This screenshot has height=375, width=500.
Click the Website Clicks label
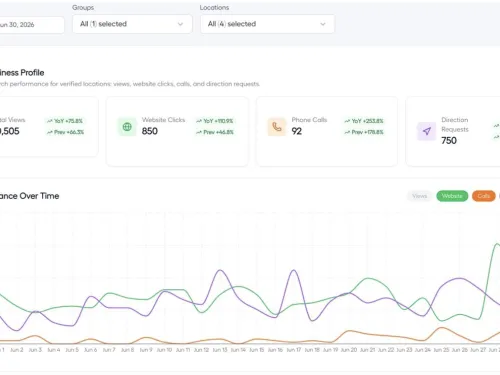coord(163,120)
